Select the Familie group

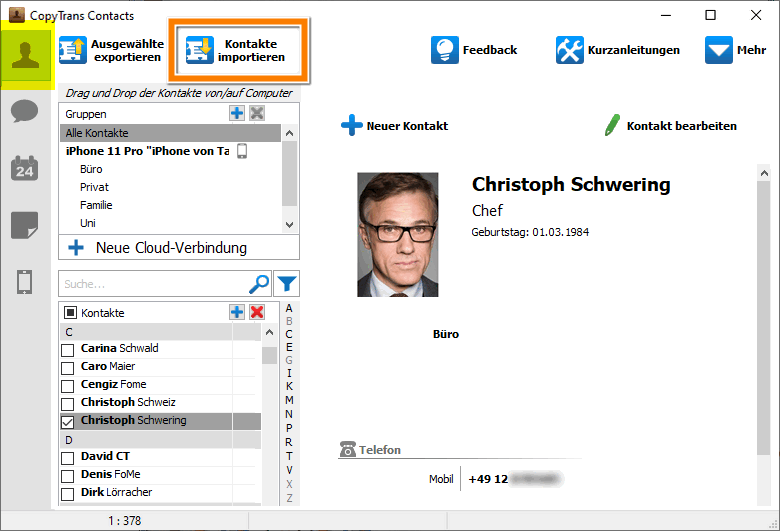(96, 205)
